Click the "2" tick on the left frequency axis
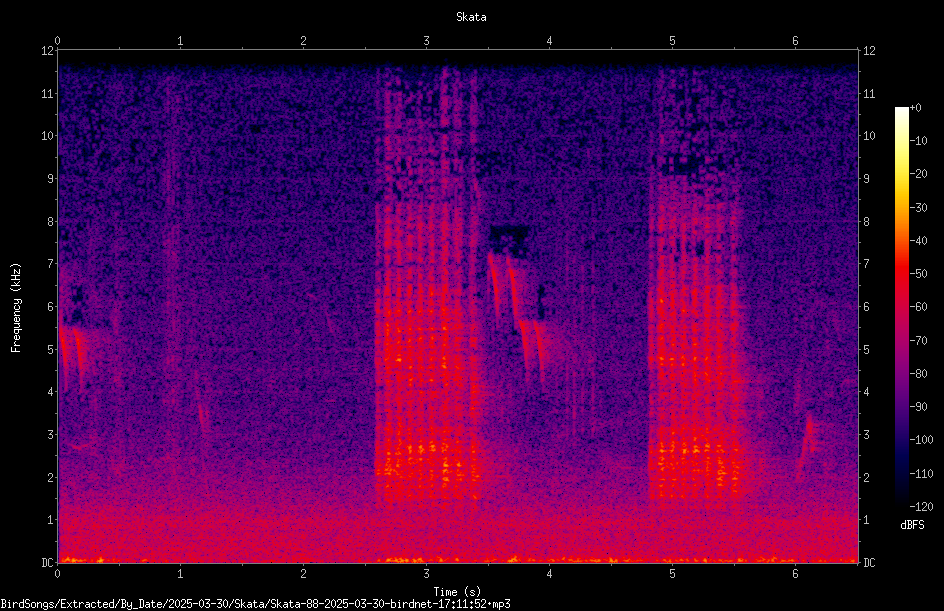Screen dimensions: 944x611 click(51, 477)
